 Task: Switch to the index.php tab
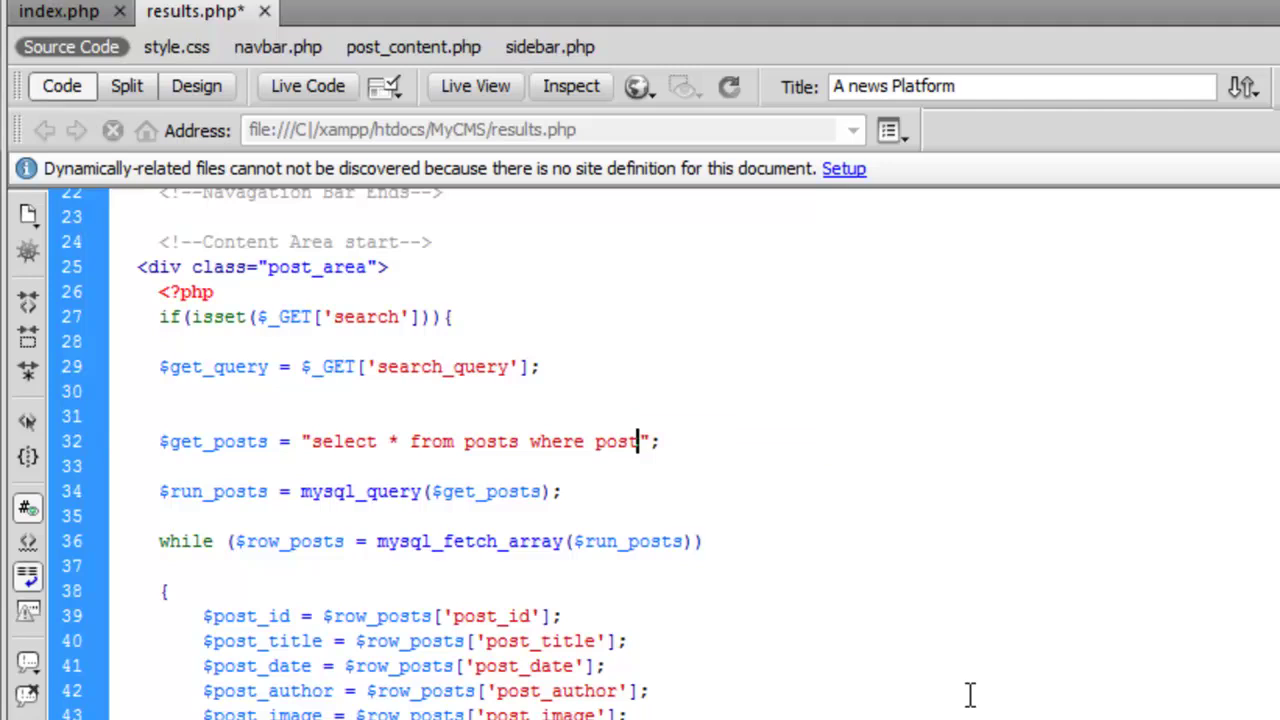(x=59, y=12)
